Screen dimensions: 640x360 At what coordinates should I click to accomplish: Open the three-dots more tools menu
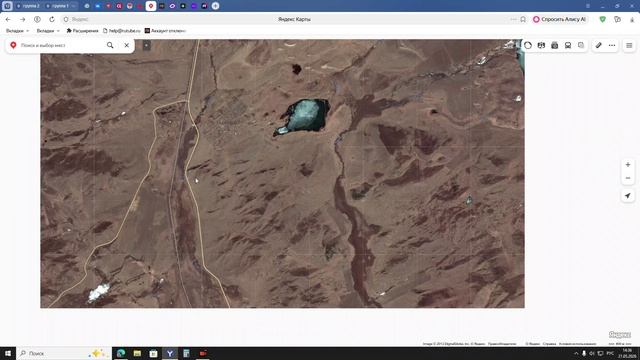click(x=612, y=45)
